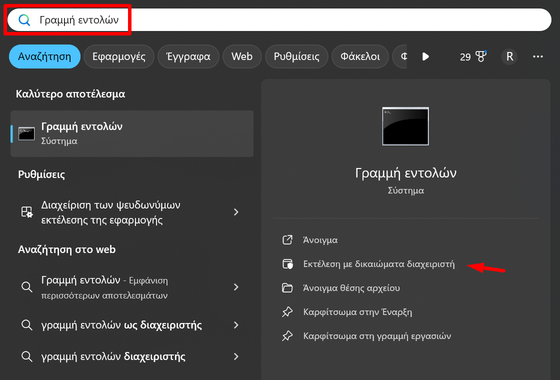Click the magnifier icon in search box
560x380 pixels.
(x=24, y=20)
